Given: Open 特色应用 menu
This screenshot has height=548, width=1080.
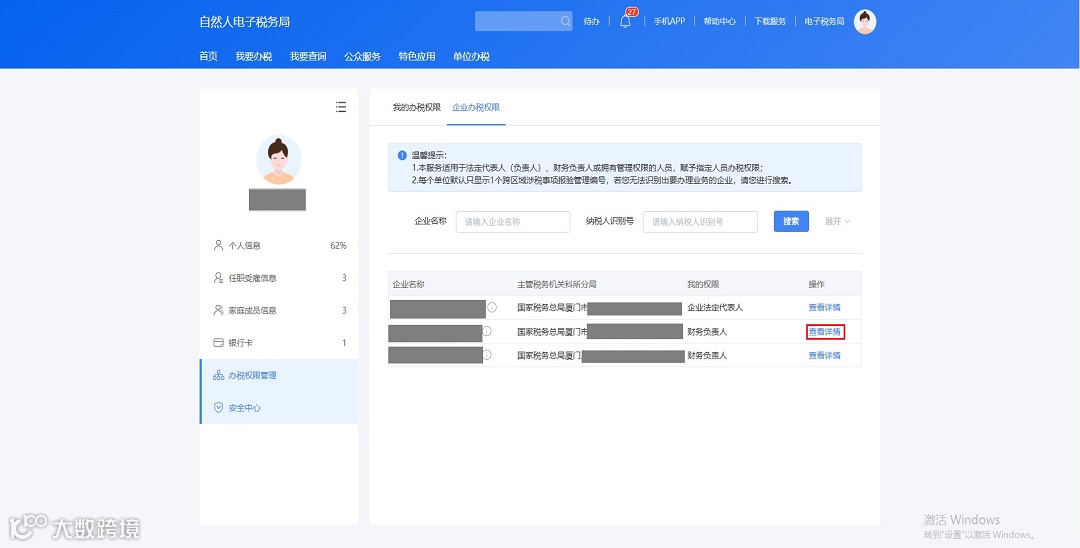Looking at the screenshot, I should point(417,56).
